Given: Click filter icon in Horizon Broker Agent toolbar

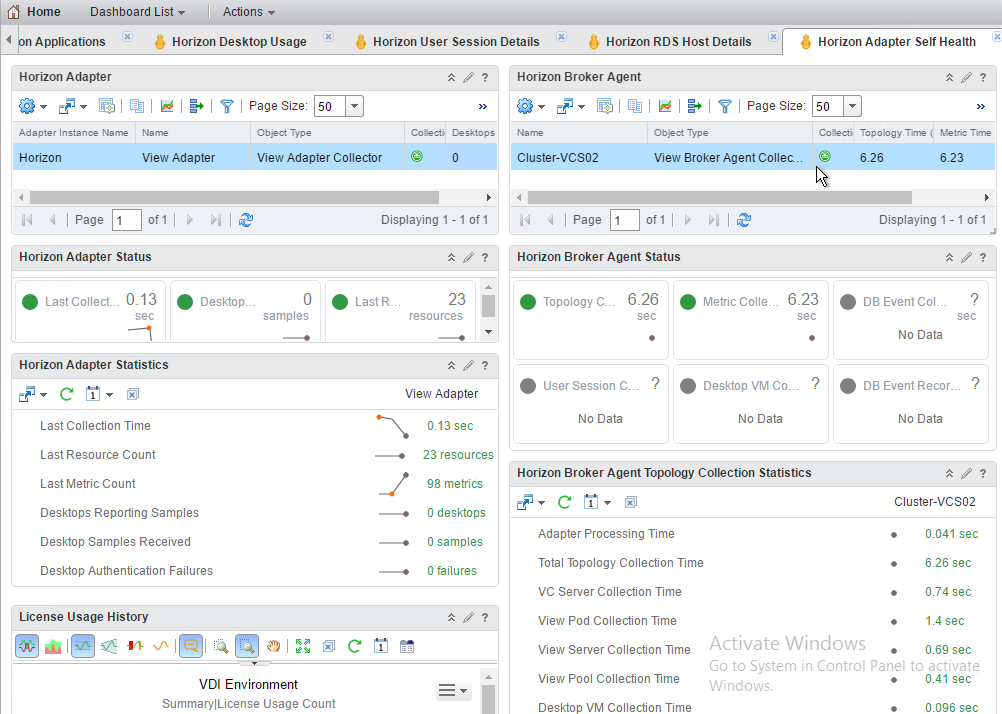Looking at the screenshot, I should [x=724, y=106].
